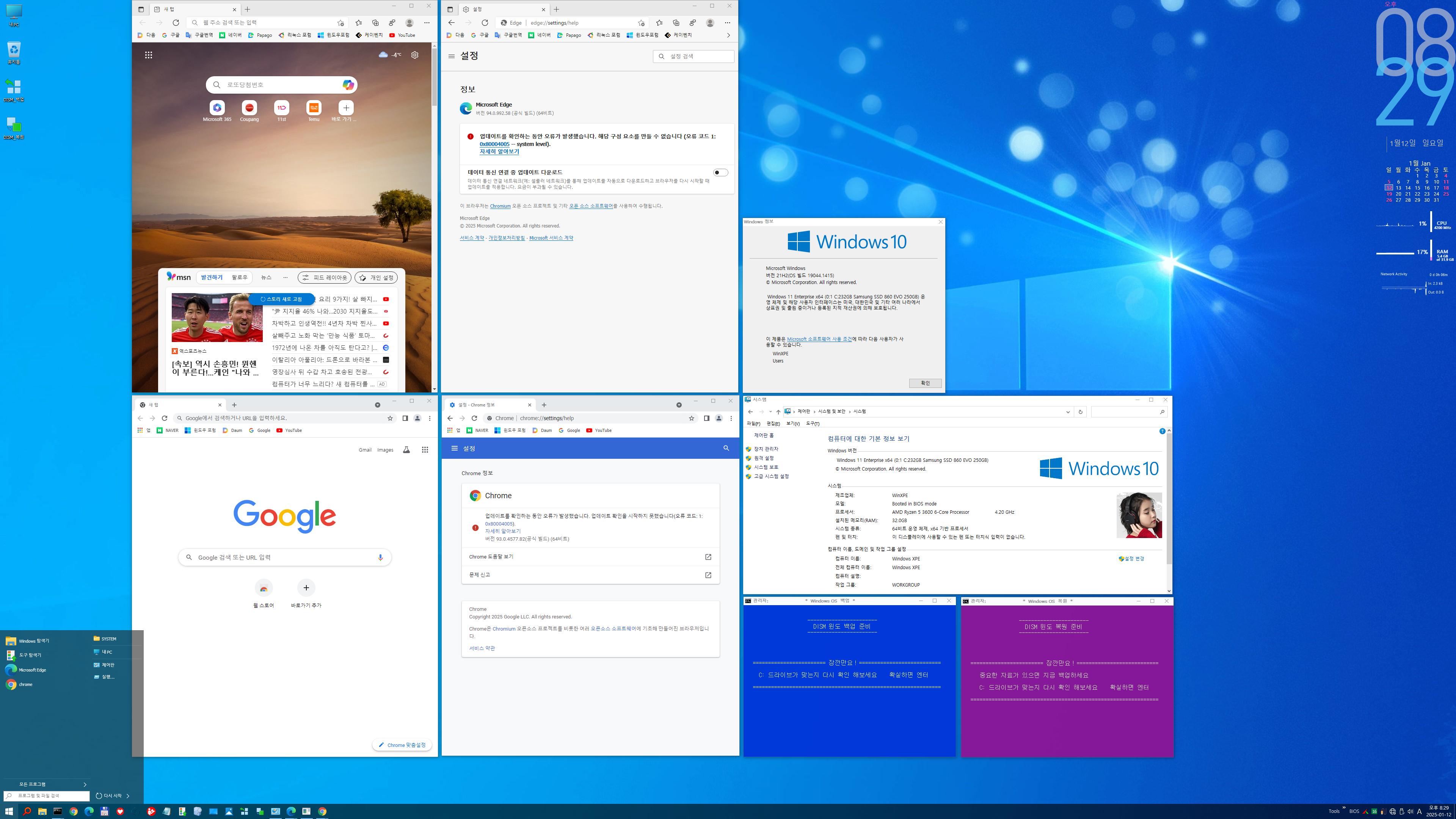The image size is (1456, 819).
Task: Click the weather widget showing -4°C
Action: pyautogui.click(x=390, y=55)
